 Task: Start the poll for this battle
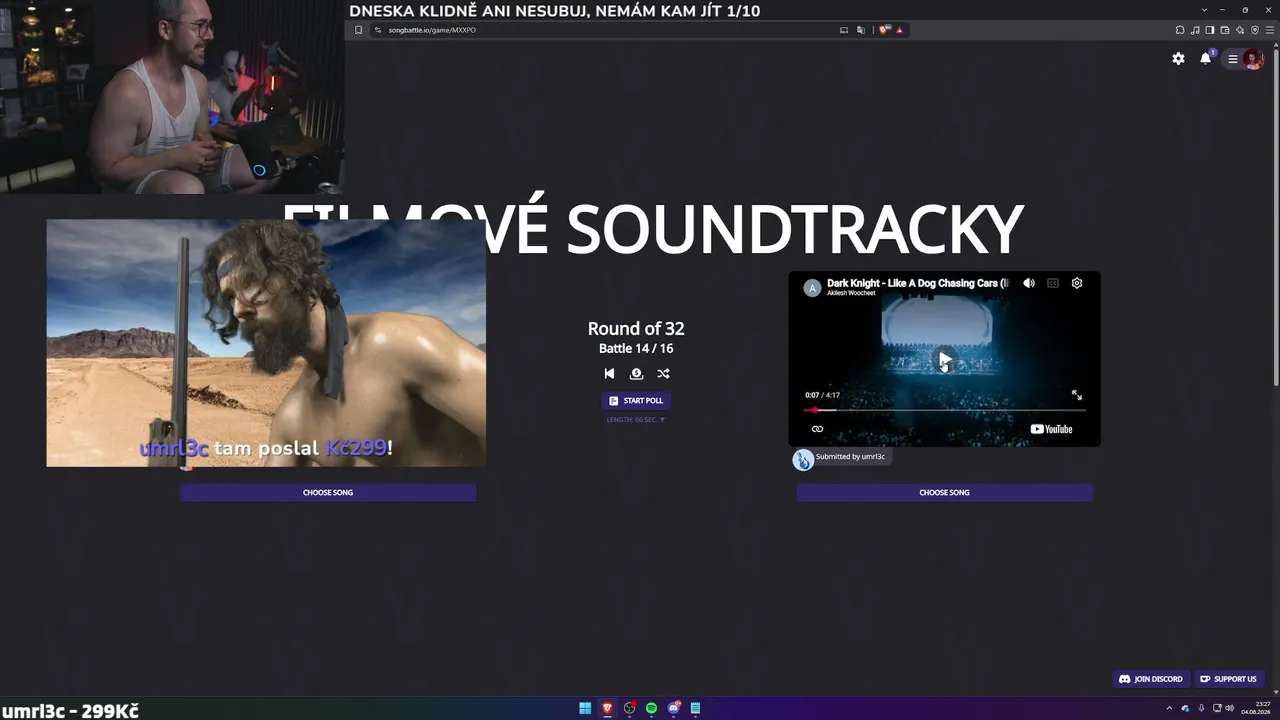pos(636,400)
